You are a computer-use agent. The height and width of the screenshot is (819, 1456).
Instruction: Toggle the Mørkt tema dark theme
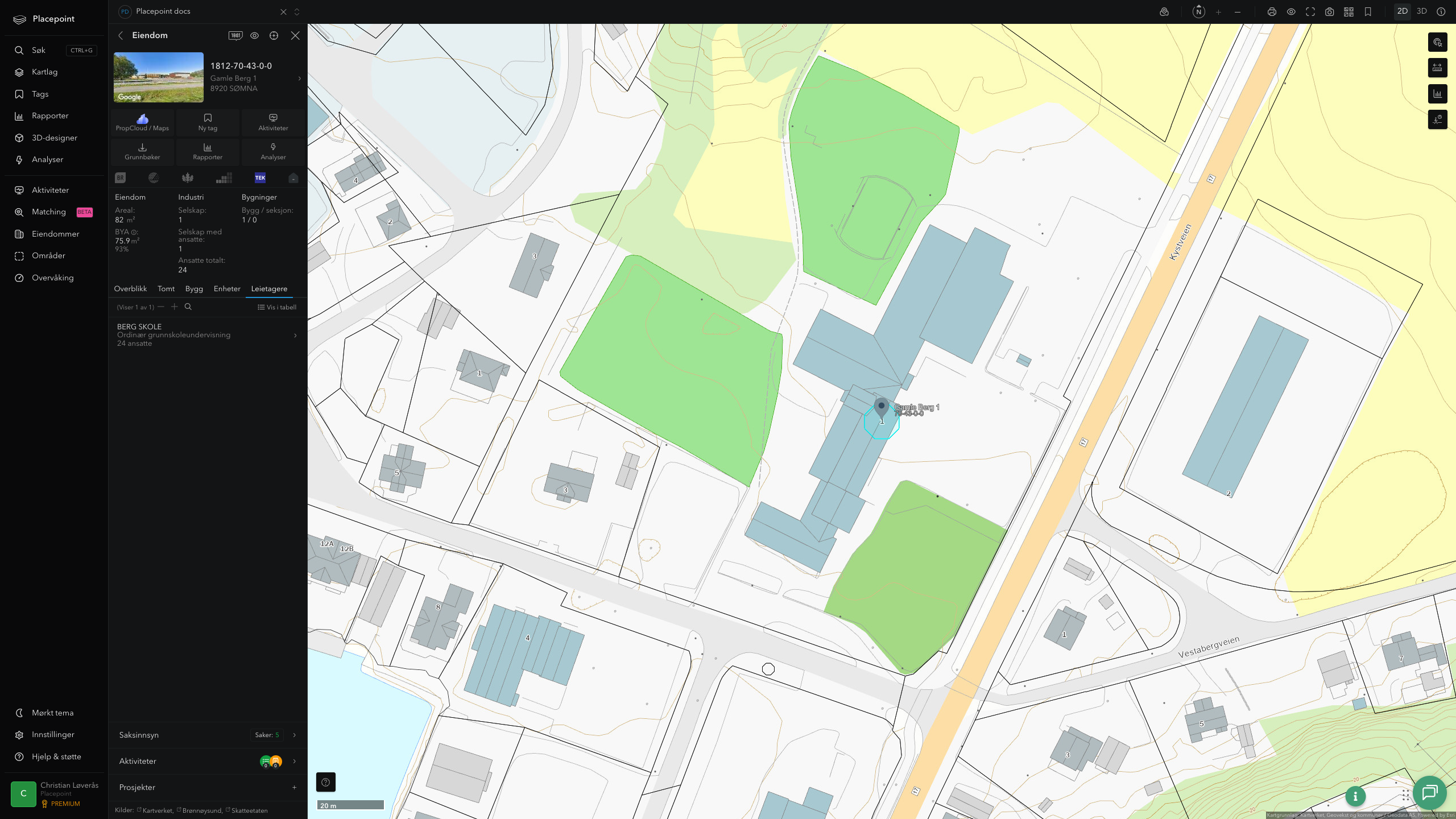52,713
